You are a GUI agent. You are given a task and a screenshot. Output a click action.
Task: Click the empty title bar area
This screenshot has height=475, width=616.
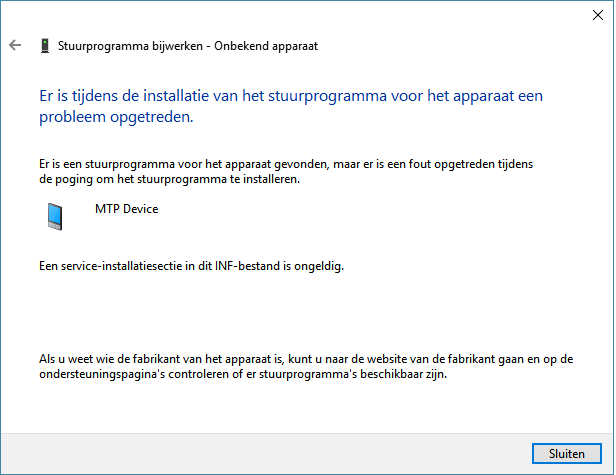300,14
